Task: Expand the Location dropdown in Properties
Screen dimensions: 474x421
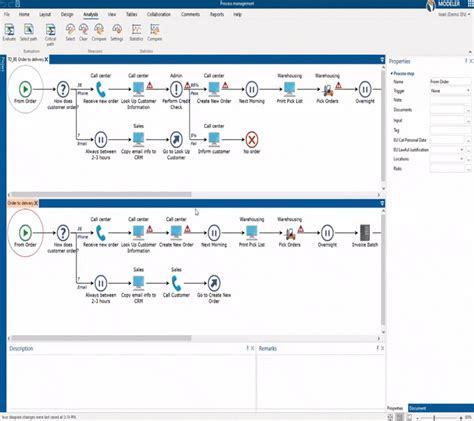Action: coord(447,159)
